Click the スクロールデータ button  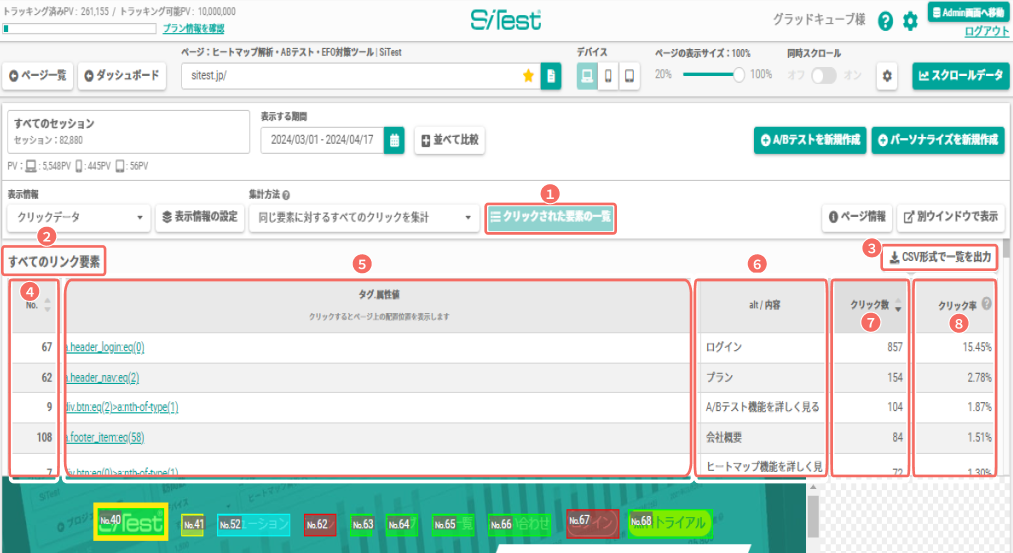point(961,76)
